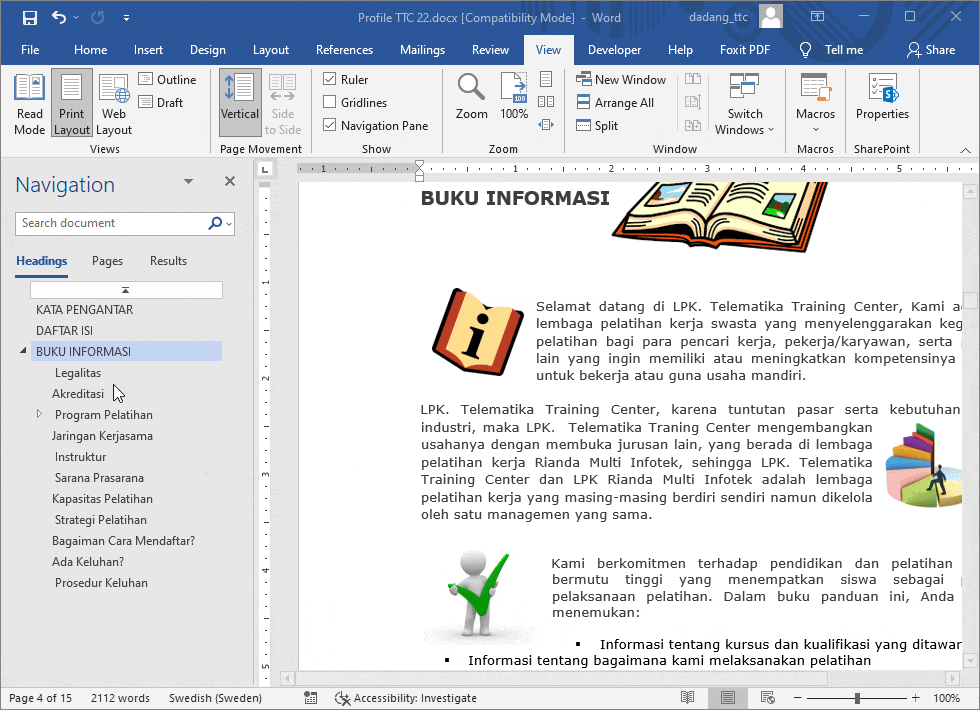
Task: Switch to the Developer ribbon tab
Action: click(x=614, y=49)
